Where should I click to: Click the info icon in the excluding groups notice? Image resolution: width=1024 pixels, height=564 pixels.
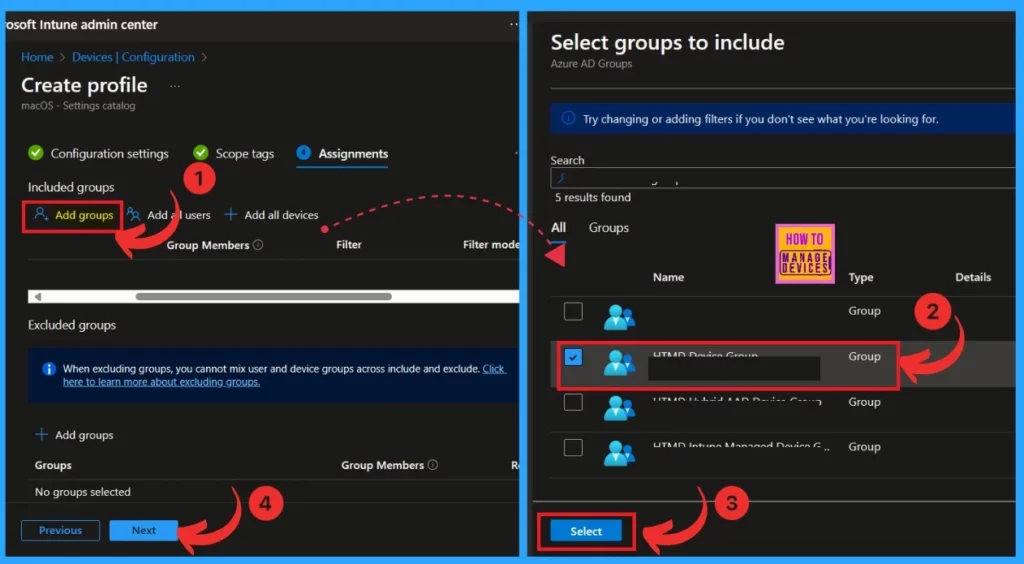click(49, 369)
